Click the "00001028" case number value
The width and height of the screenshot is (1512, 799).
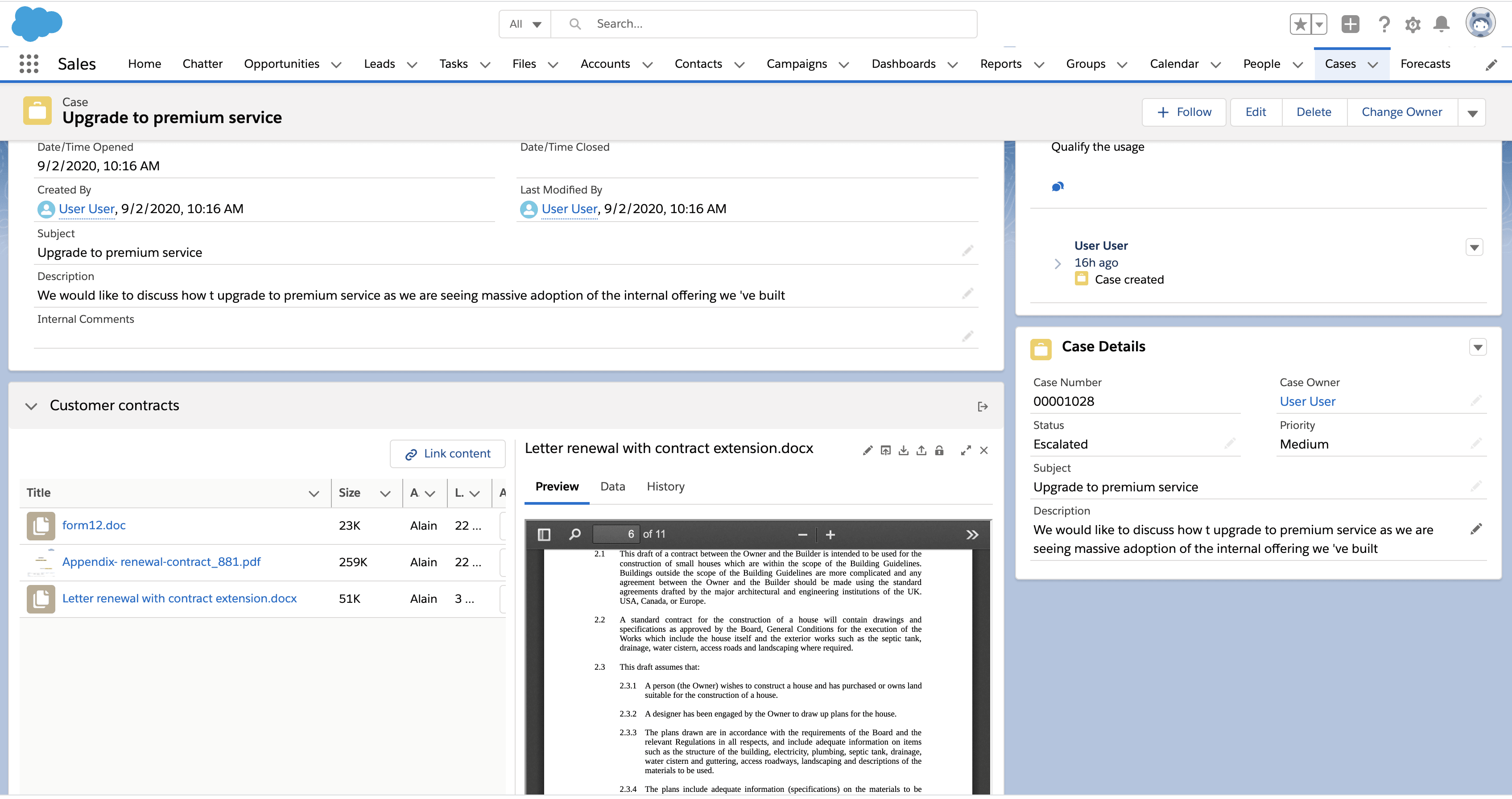click(x=1064, y=402)
